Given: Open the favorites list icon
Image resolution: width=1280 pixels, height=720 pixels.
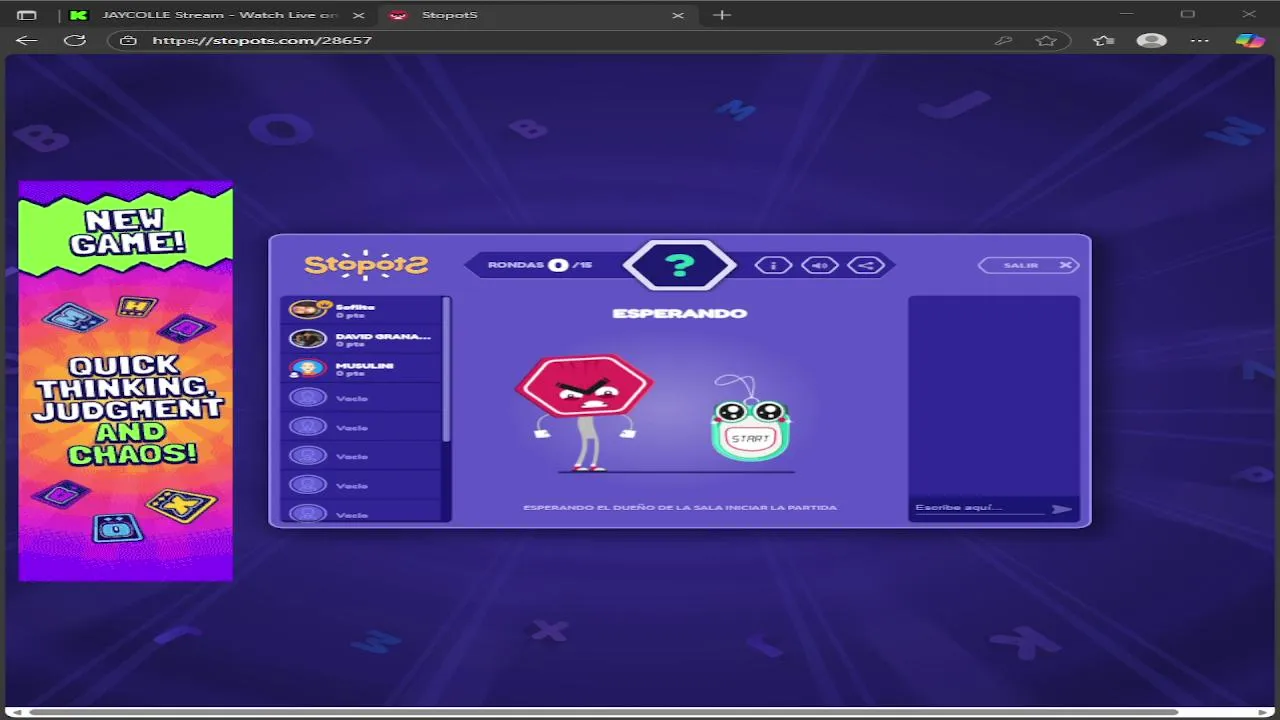Looking at the screenshot, I should pos(1103,40).
